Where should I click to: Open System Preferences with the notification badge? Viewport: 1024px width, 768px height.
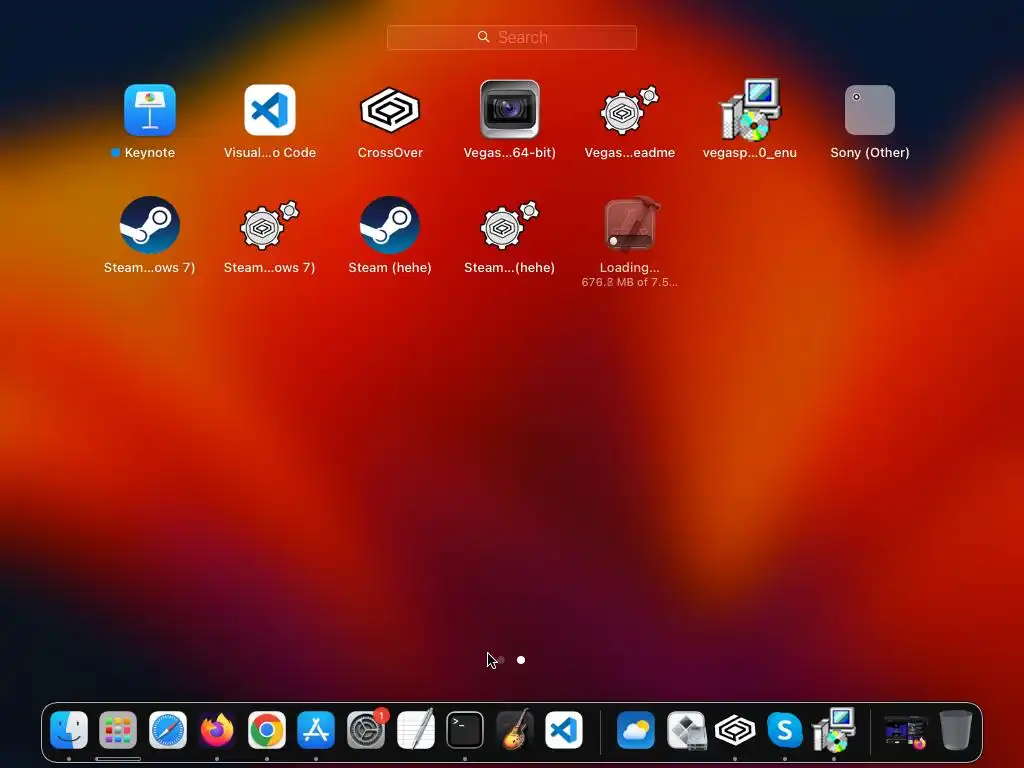(x=366, y=729)
